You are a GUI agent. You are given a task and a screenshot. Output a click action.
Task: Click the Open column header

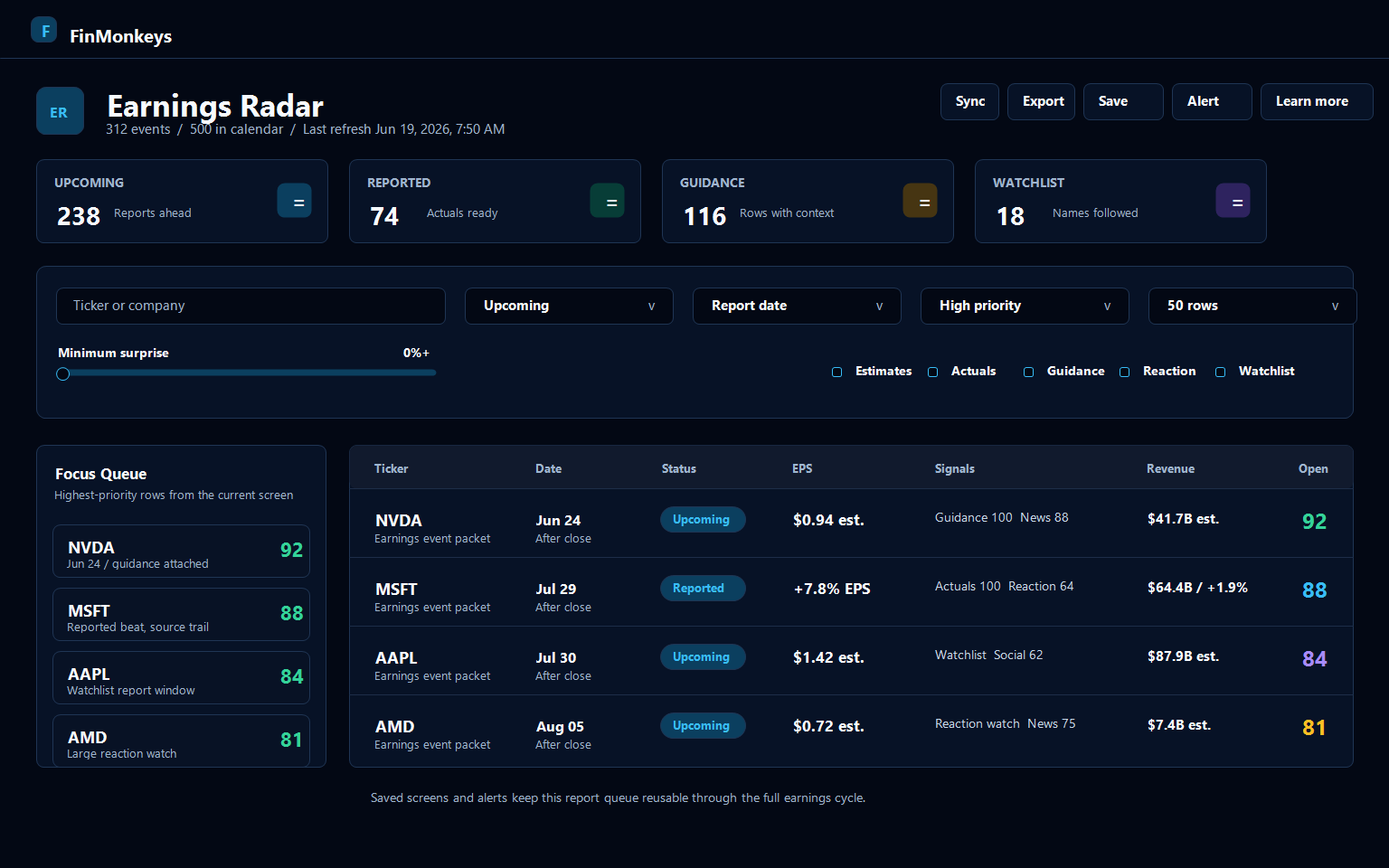[1313, 468]
